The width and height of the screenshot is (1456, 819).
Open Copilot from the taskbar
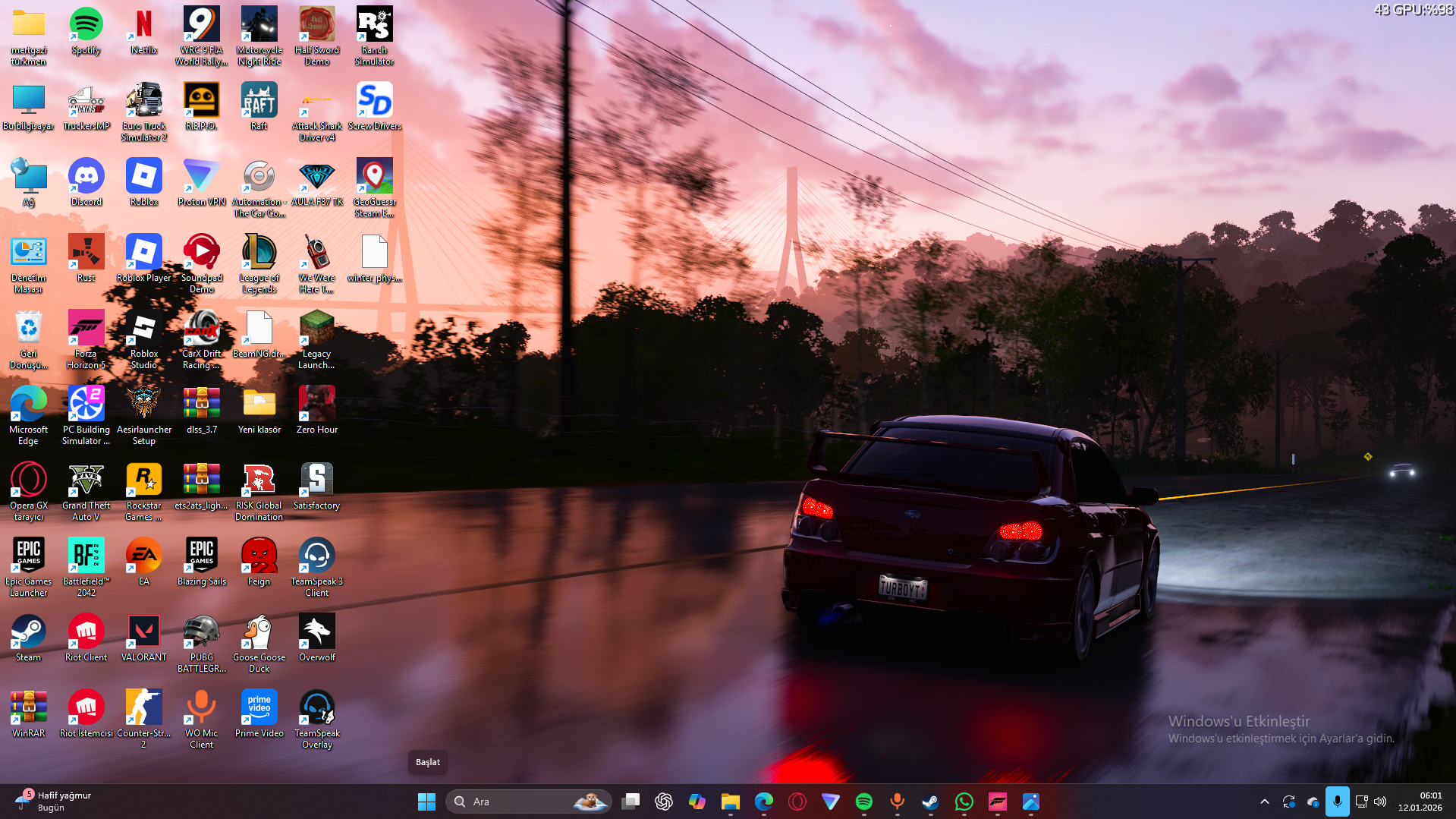point(697,802)
